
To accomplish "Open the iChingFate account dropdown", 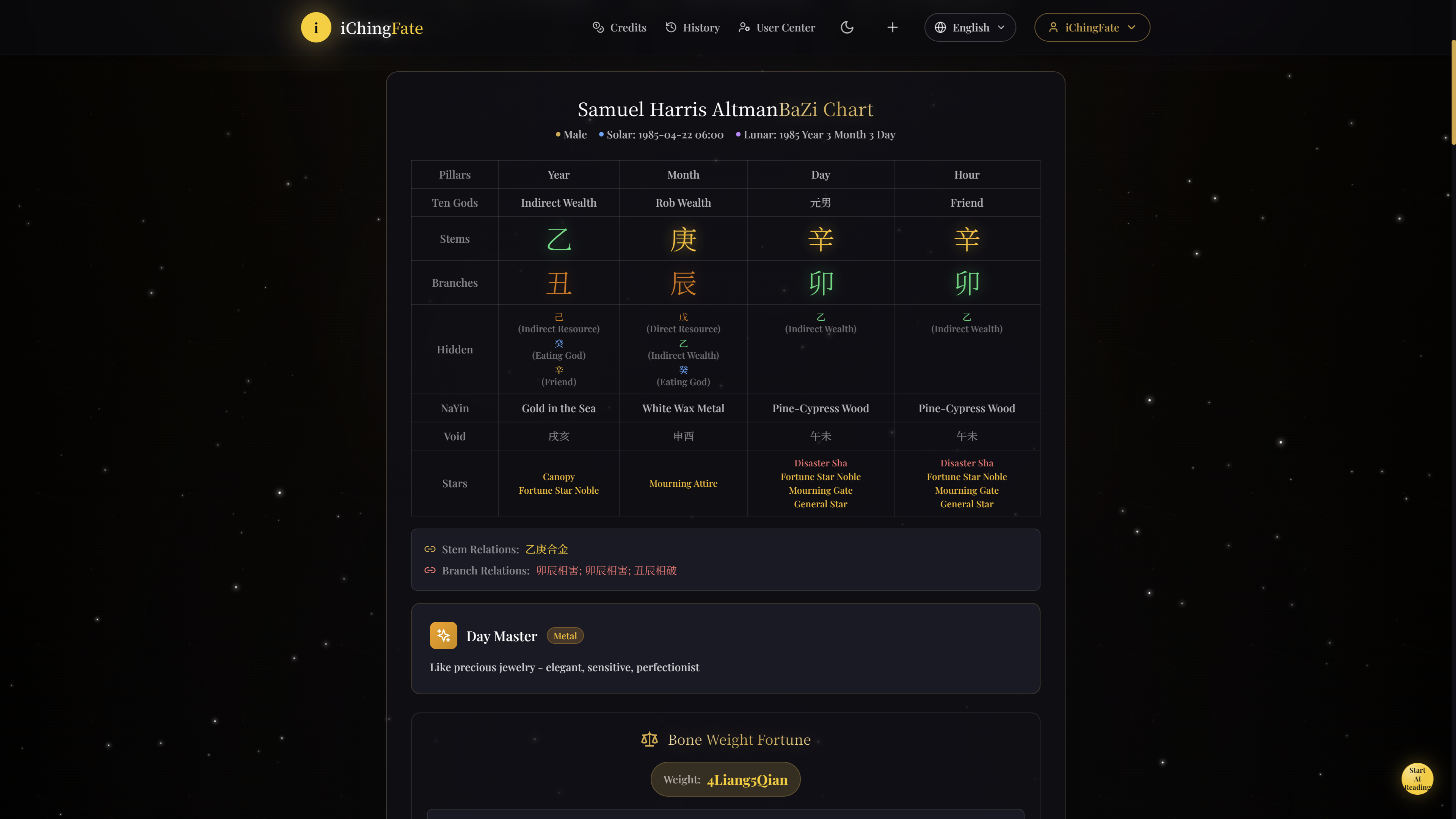I will point(1092,27).
